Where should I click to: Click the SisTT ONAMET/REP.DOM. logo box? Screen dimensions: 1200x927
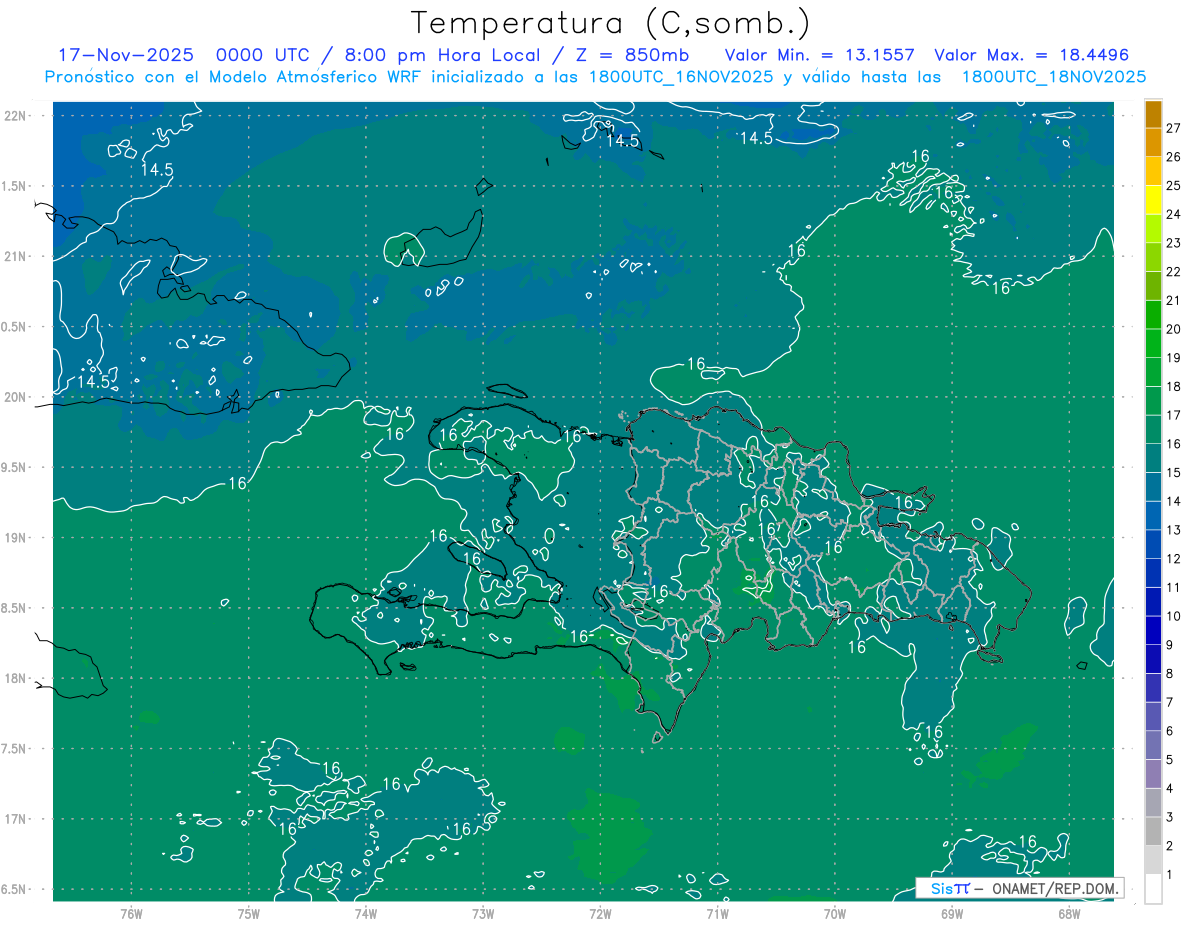click(x=1019, y=888)
